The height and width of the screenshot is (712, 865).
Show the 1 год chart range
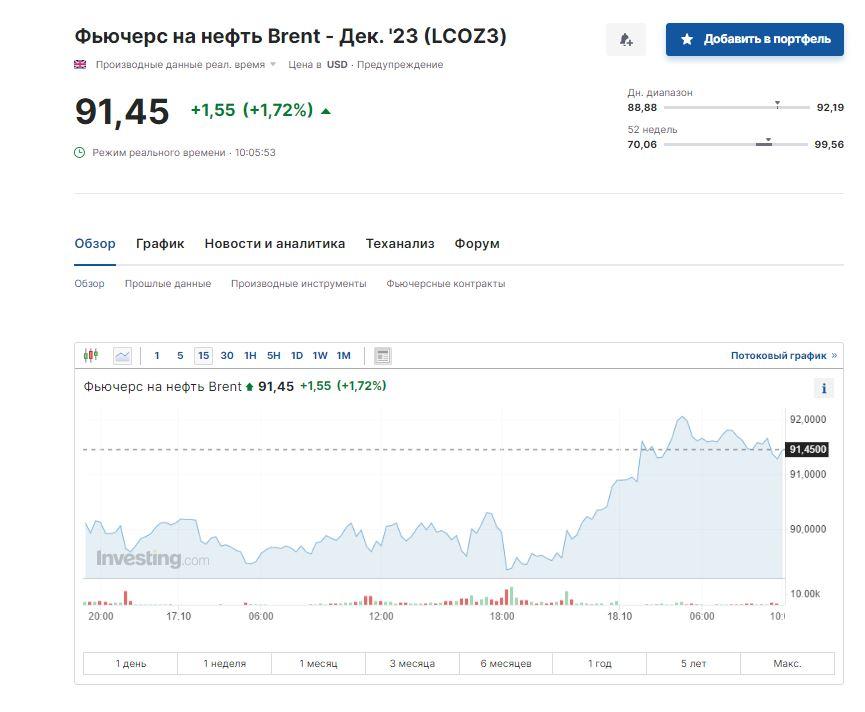click(600, 663)
